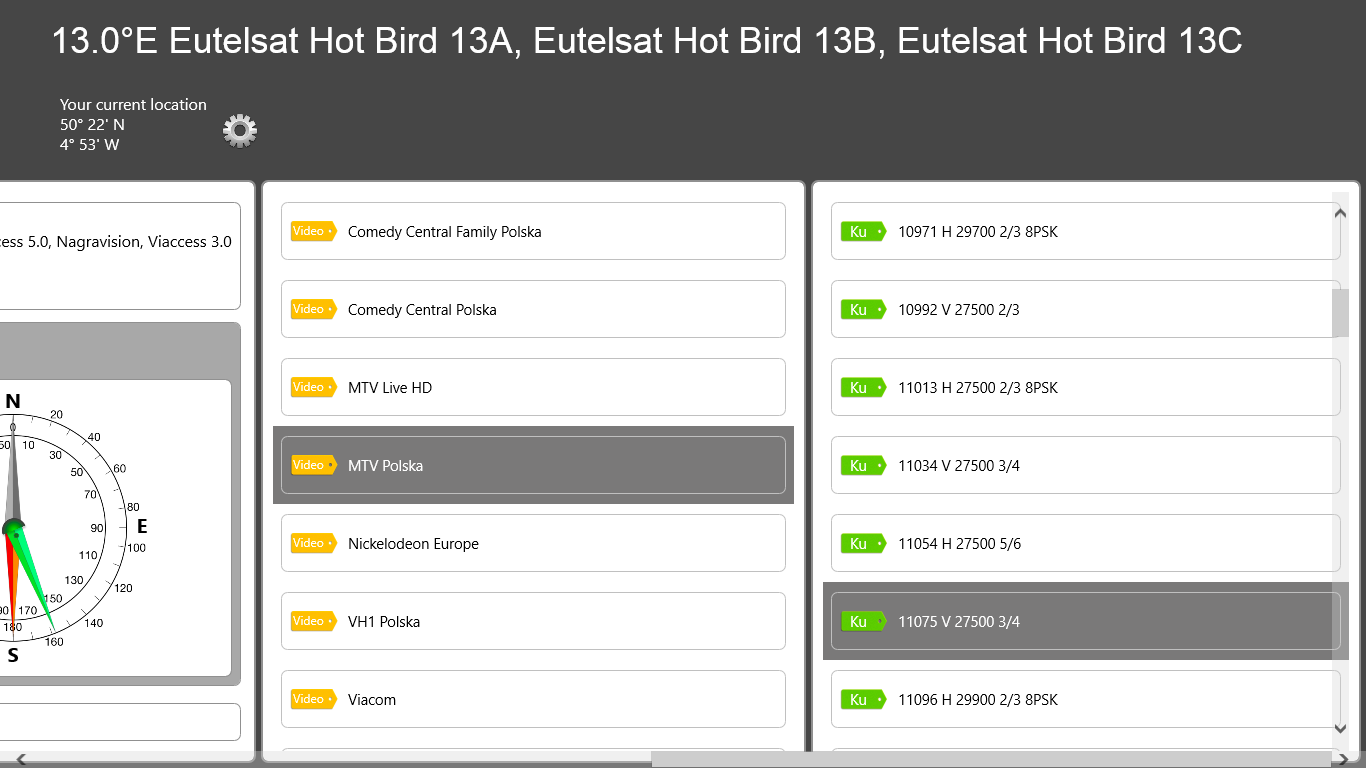1366x768 pixels.
Task: Click Video tag icon beside MTV Live HD
Action: (313, 387)
